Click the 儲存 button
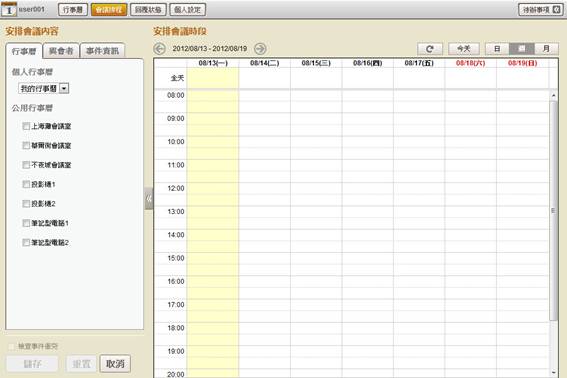This screenshot has width=567, height=378. point(32,364)
